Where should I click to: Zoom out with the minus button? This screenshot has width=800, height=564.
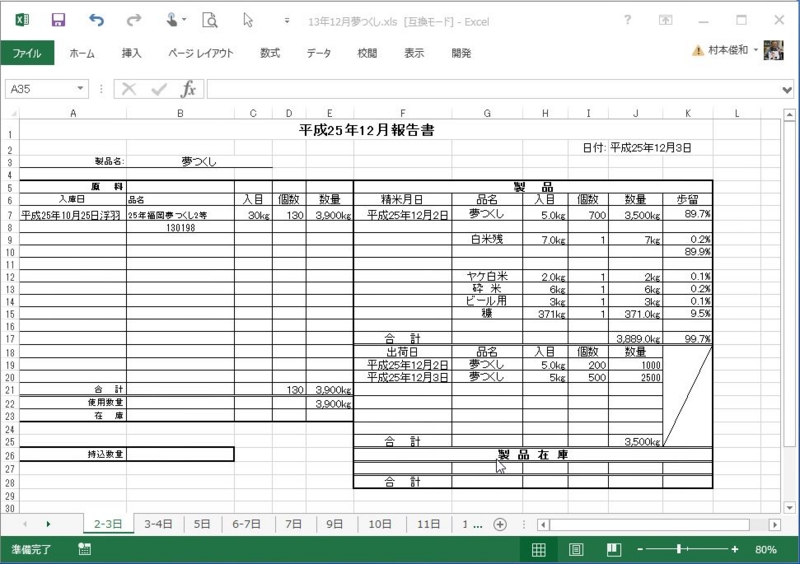click(640, 549)
